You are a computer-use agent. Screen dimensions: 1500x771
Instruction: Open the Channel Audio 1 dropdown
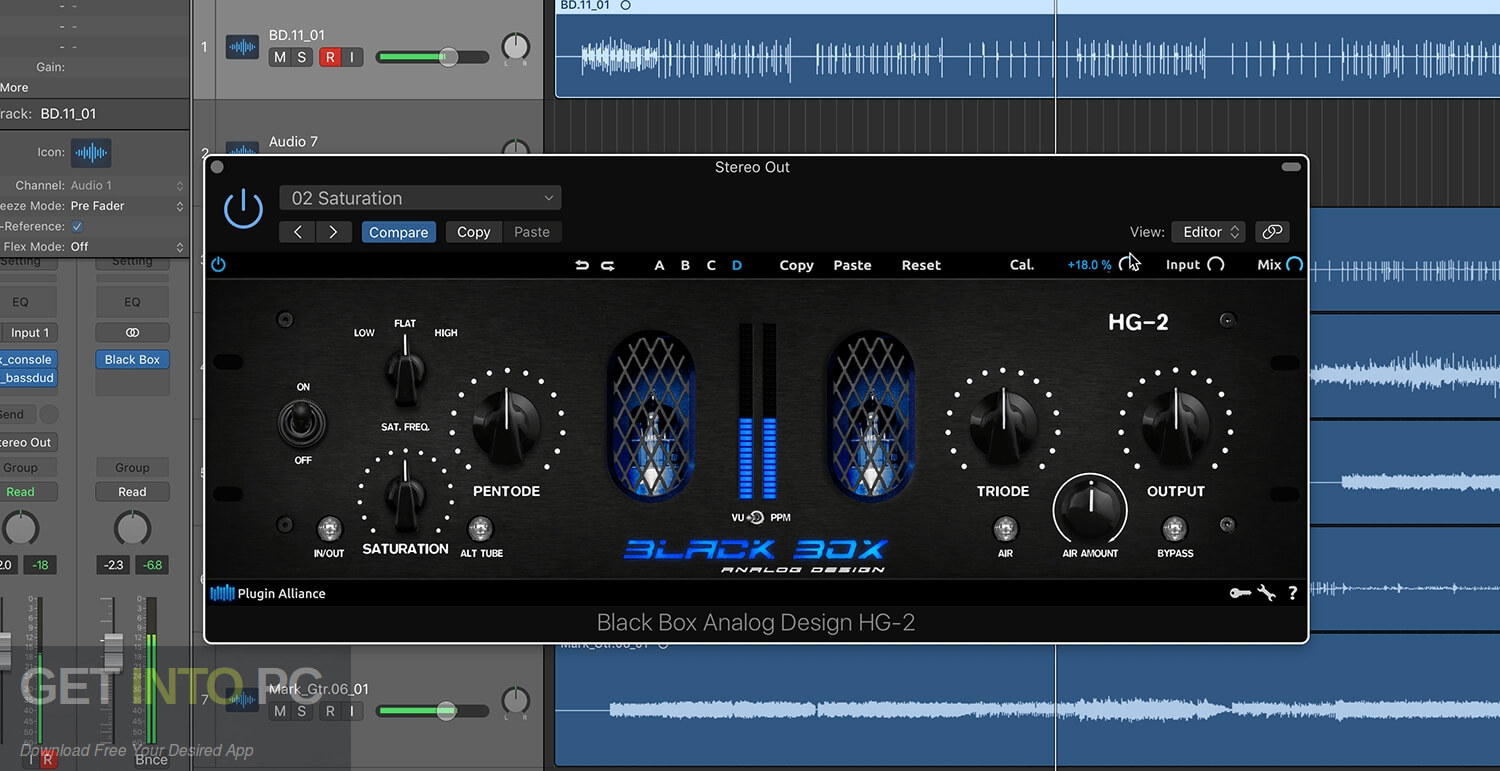point(127,185)
